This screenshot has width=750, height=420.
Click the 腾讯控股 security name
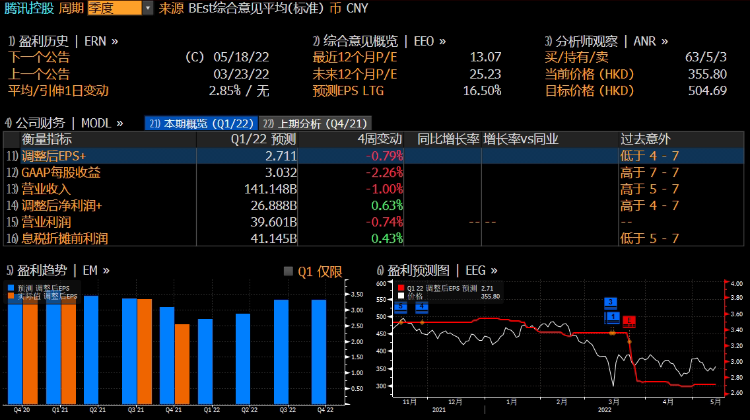tap(29, 8)
